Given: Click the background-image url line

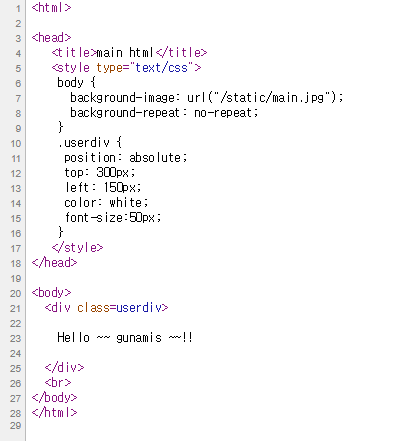Looking at the screenshot, I should pos(207,97).
